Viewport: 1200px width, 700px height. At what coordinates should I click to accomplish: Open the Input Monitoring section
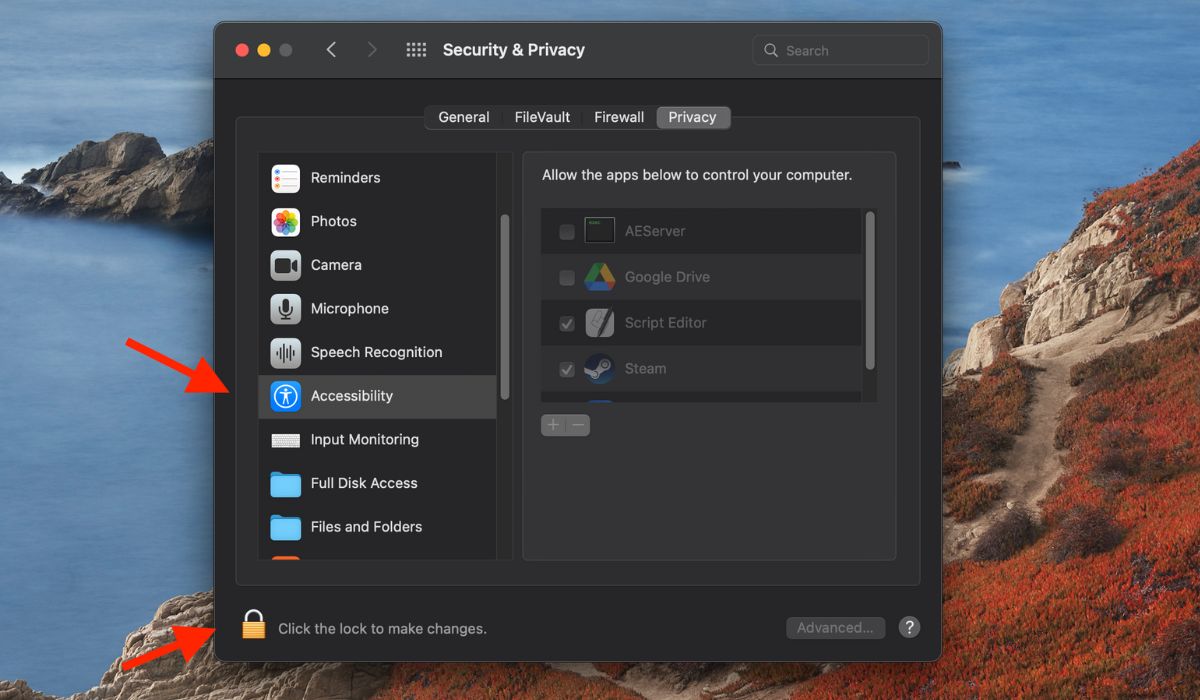coord(364,439)
